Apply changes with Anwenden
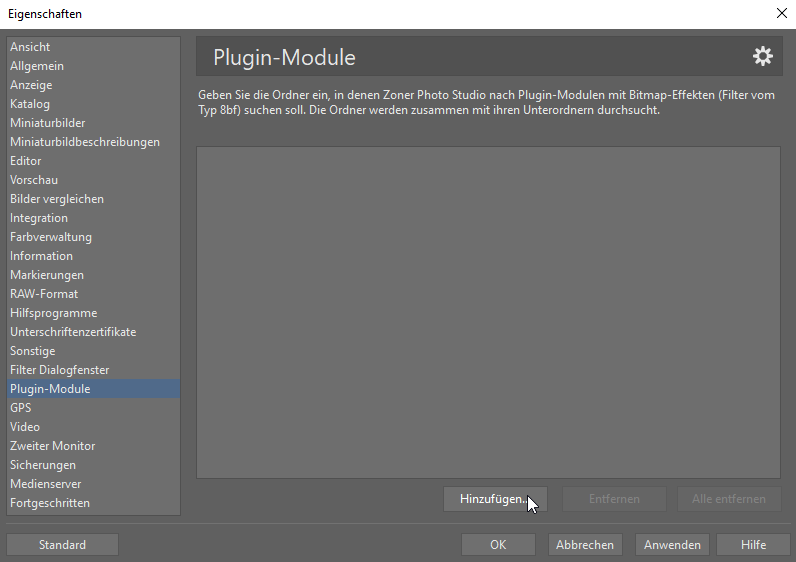This screenshot has width=796, height=562. click(x=672, y=545)
